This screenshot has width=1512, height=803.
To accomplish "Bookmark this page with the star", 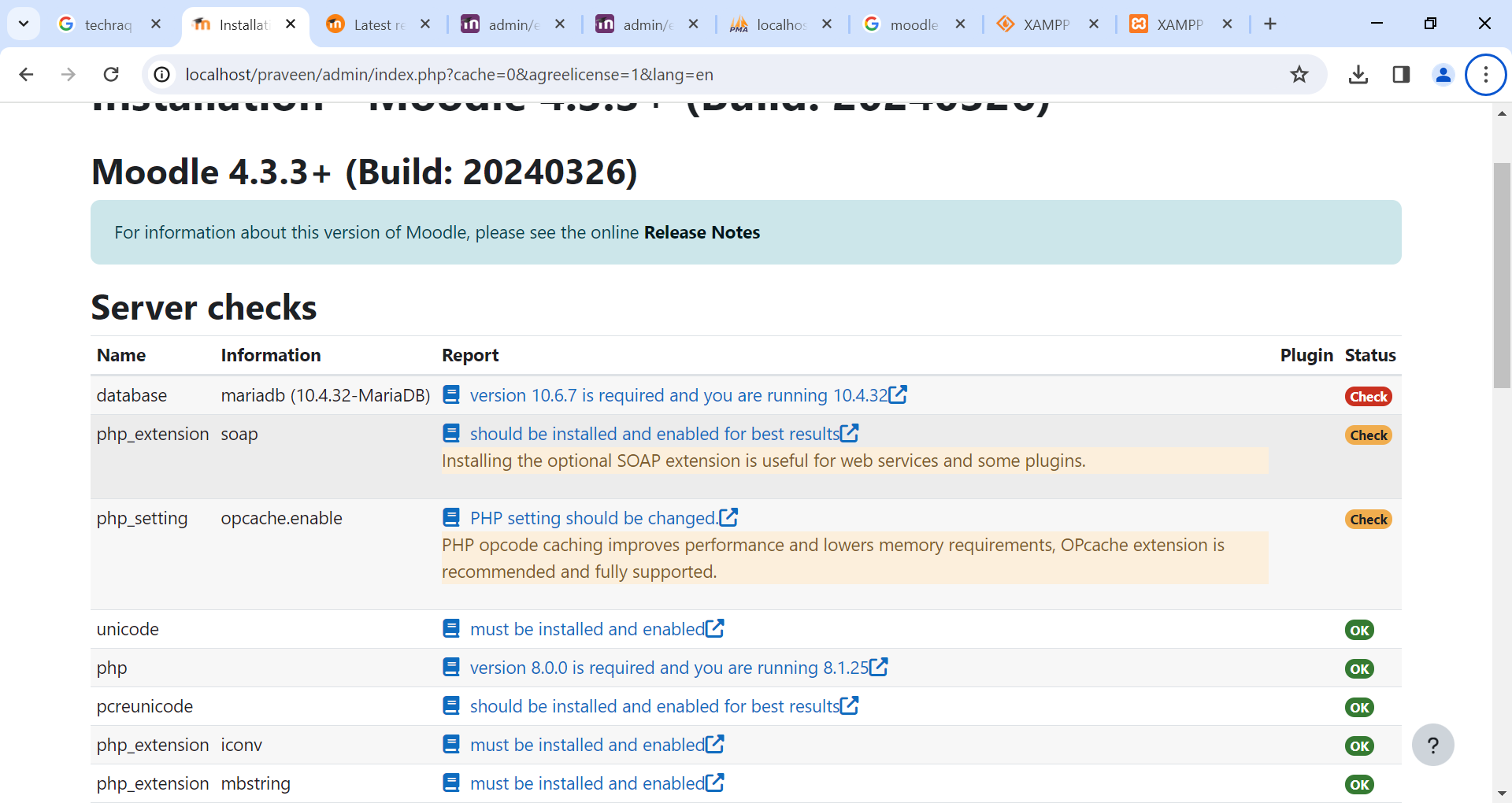I will pyautogui.click(x=1299, y=74).
